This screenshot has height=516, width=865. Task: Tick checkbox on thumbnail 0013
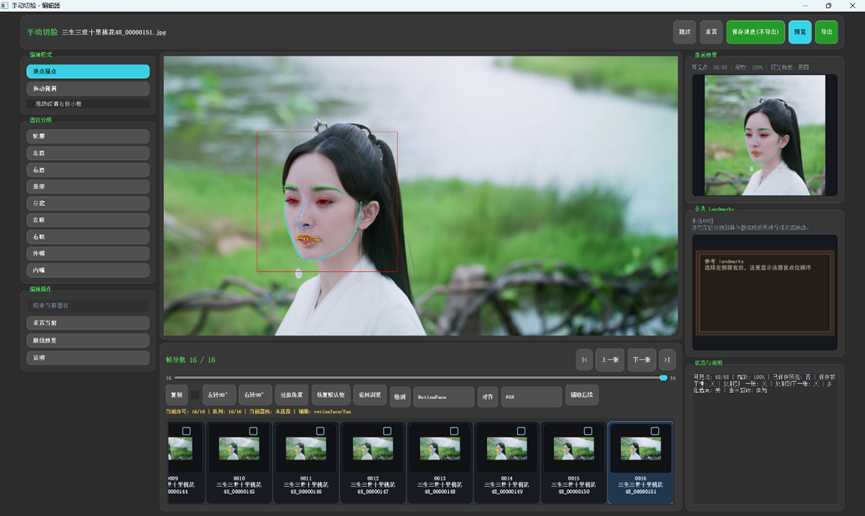(x=454, y=431)
